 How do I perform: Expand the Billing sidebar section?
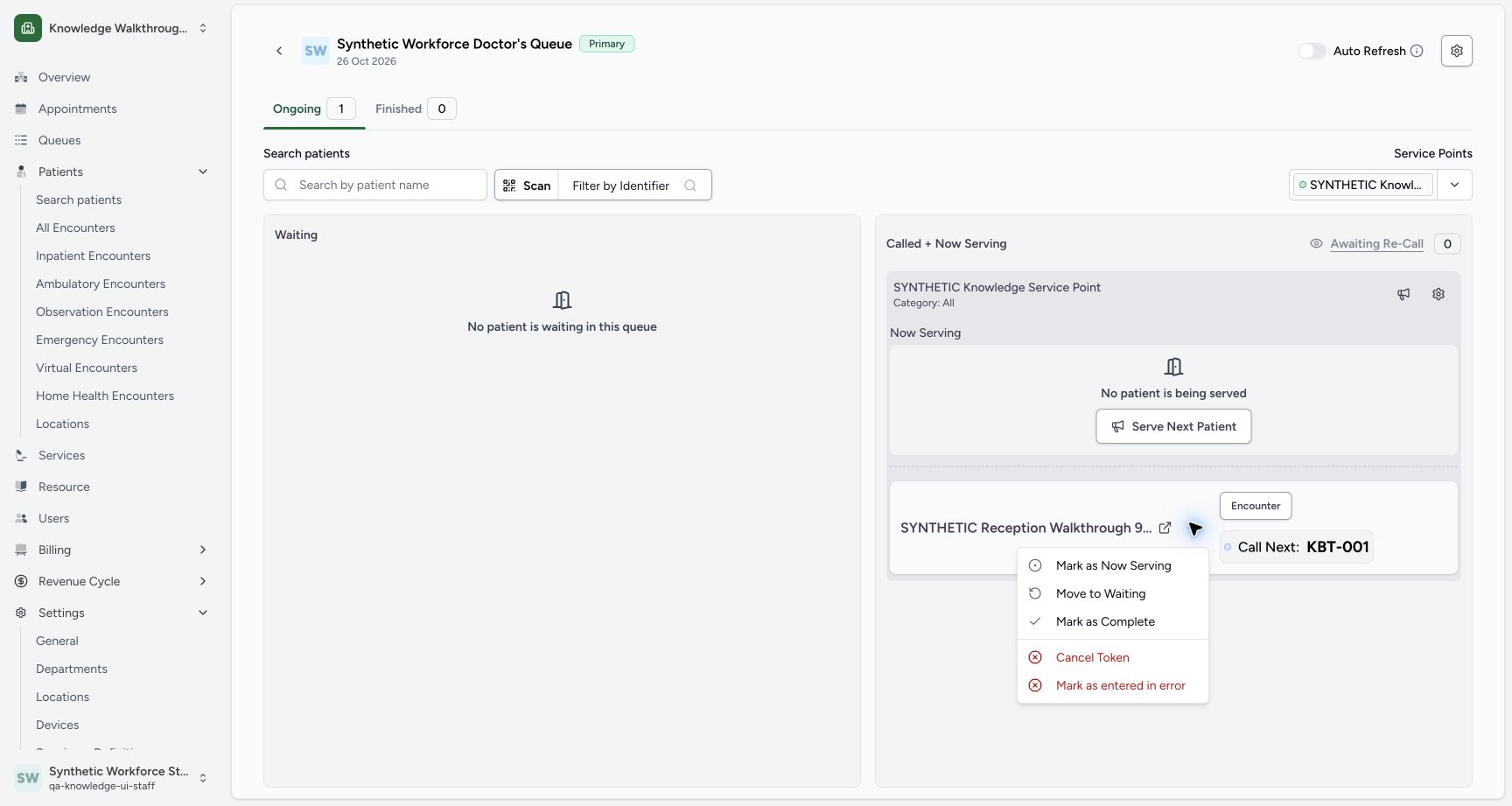(203, 550)
